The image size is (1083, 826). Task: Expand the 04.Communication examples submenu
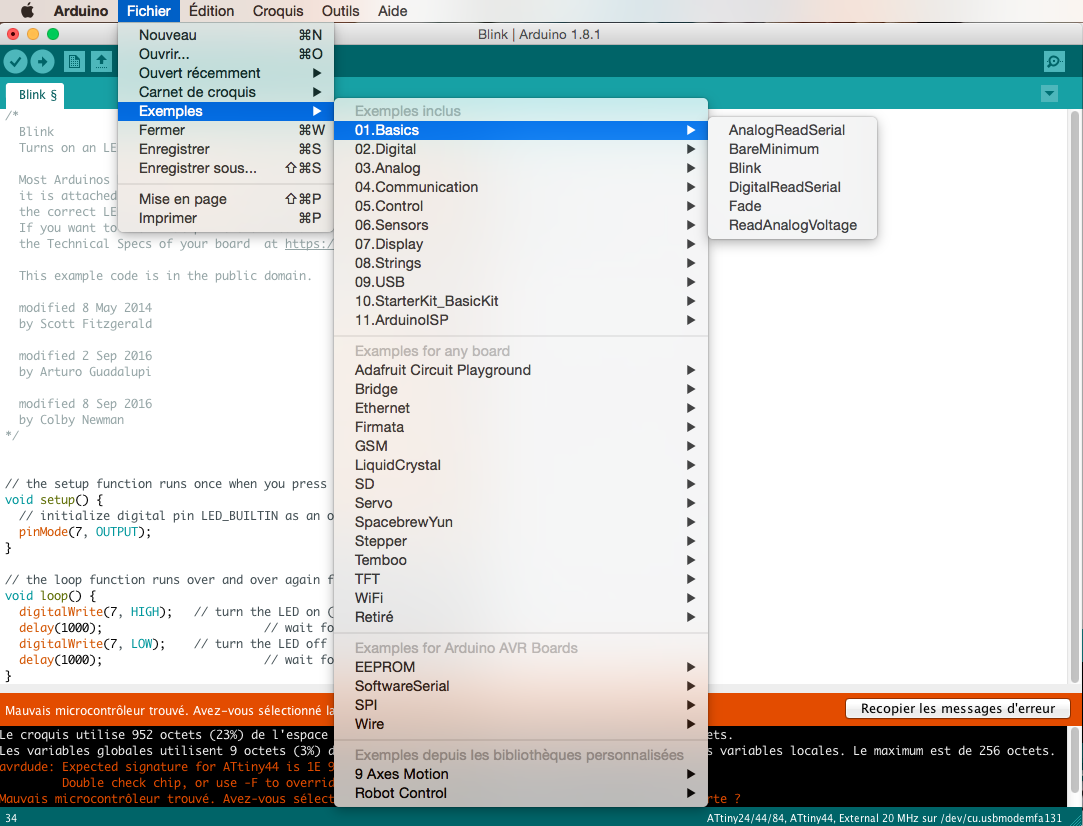[x=521, y=186]
